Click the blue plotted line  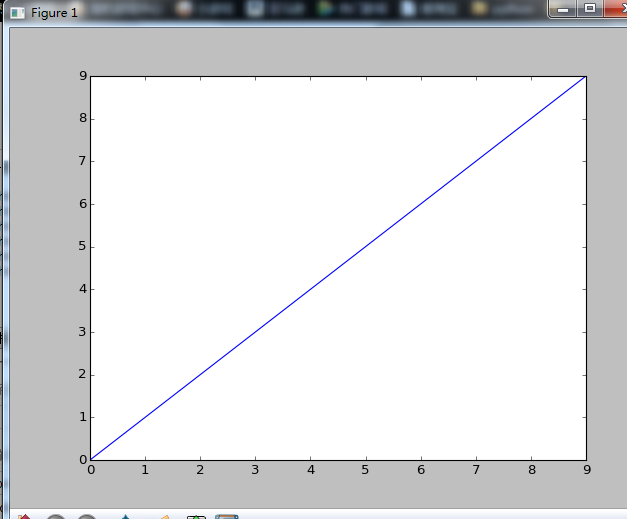pos(338,268)
